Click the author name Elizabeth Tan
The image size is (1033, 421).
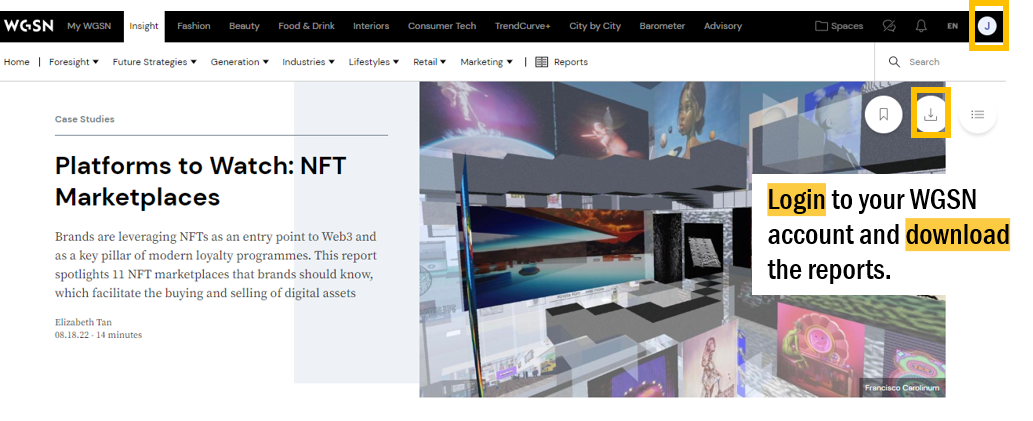83,322
